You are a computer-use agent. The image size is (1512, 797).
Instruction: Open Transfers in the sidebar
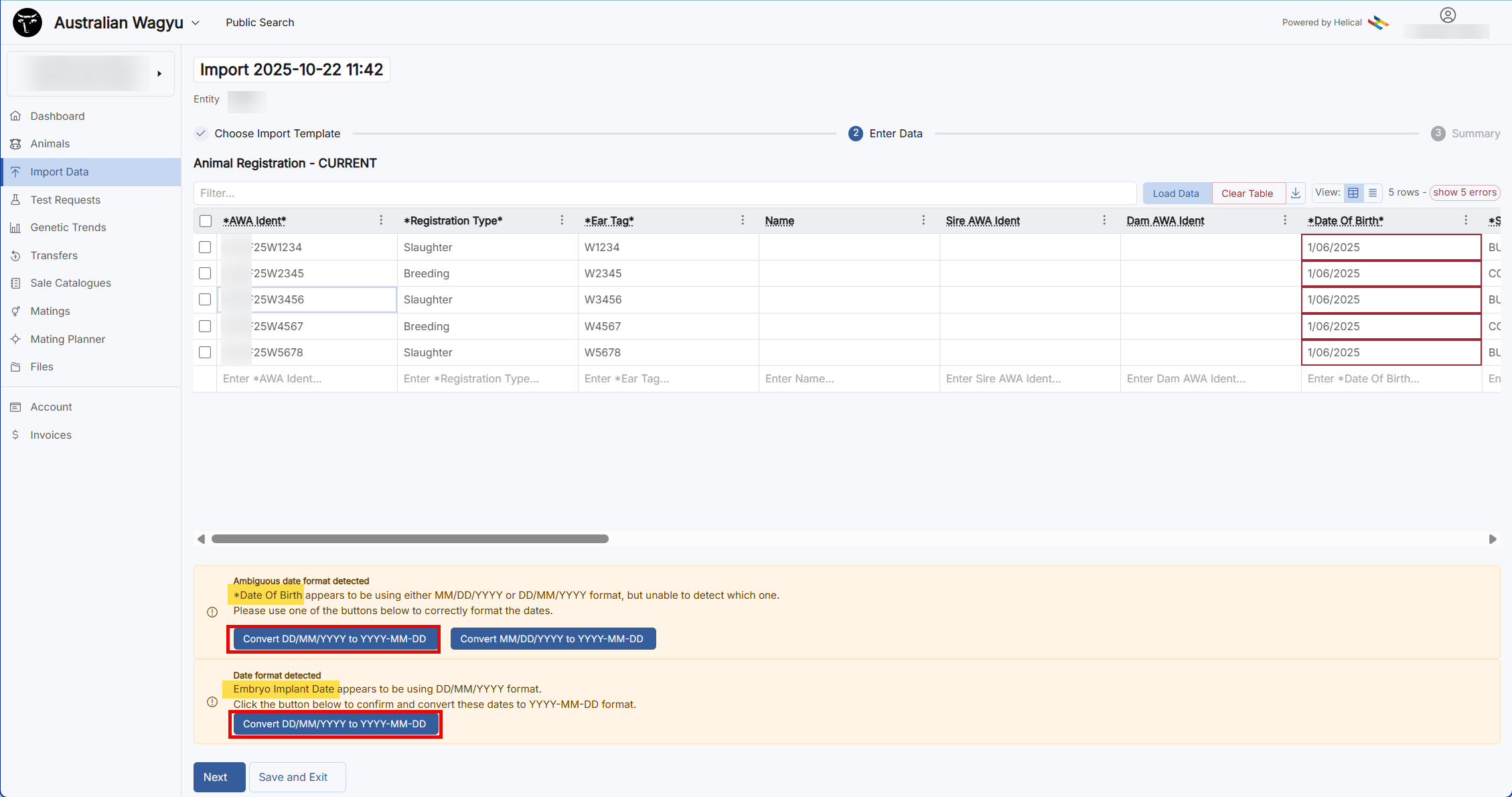(54, 255)
